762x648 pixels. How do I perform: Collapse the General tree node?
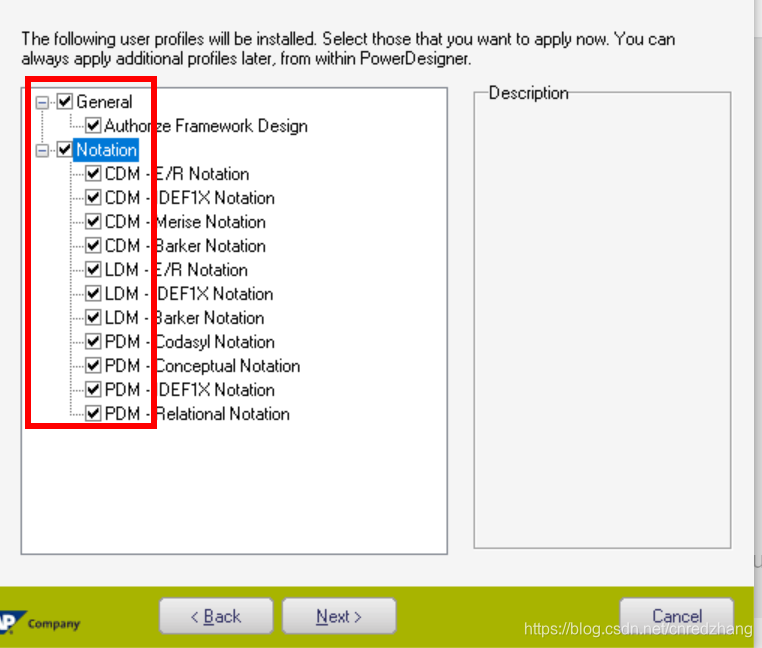42,102
